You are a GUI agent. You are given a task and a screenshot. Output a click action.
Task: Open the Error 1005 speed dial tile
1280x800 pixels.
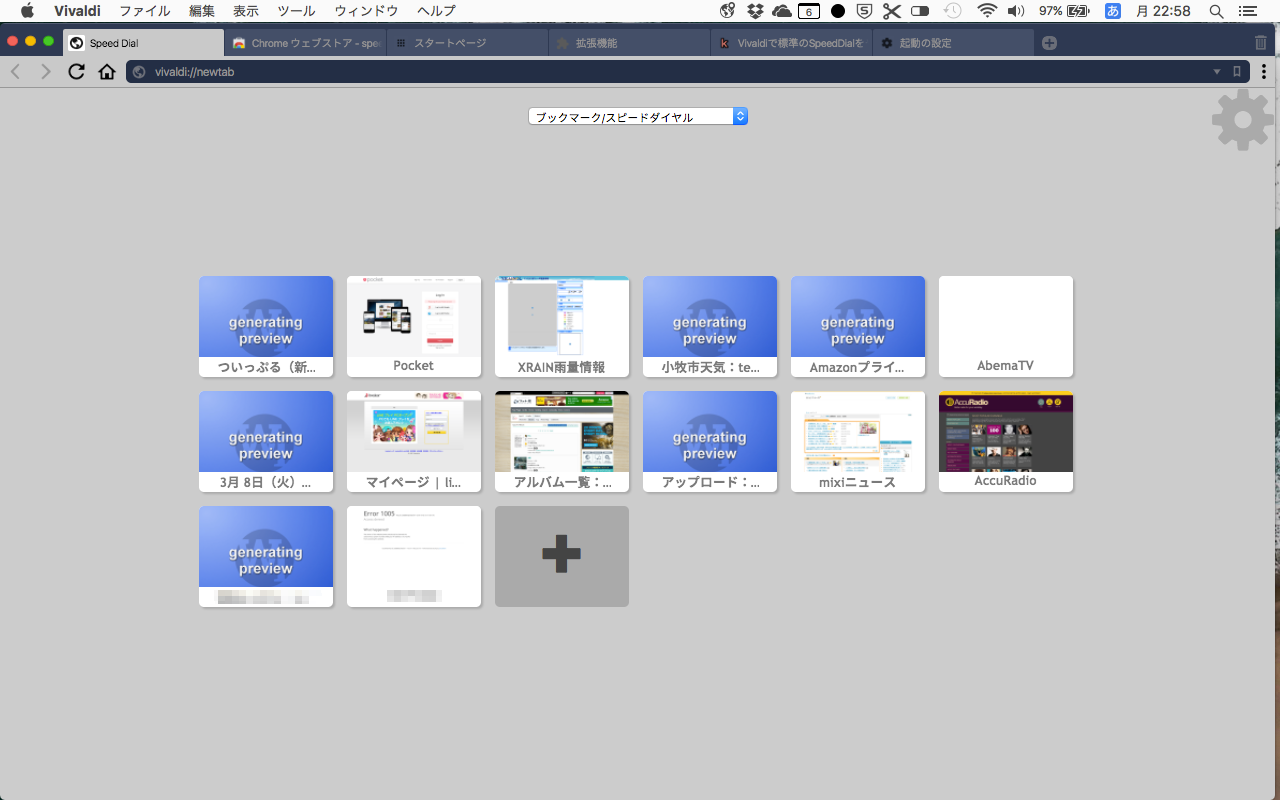click(414, 556)
